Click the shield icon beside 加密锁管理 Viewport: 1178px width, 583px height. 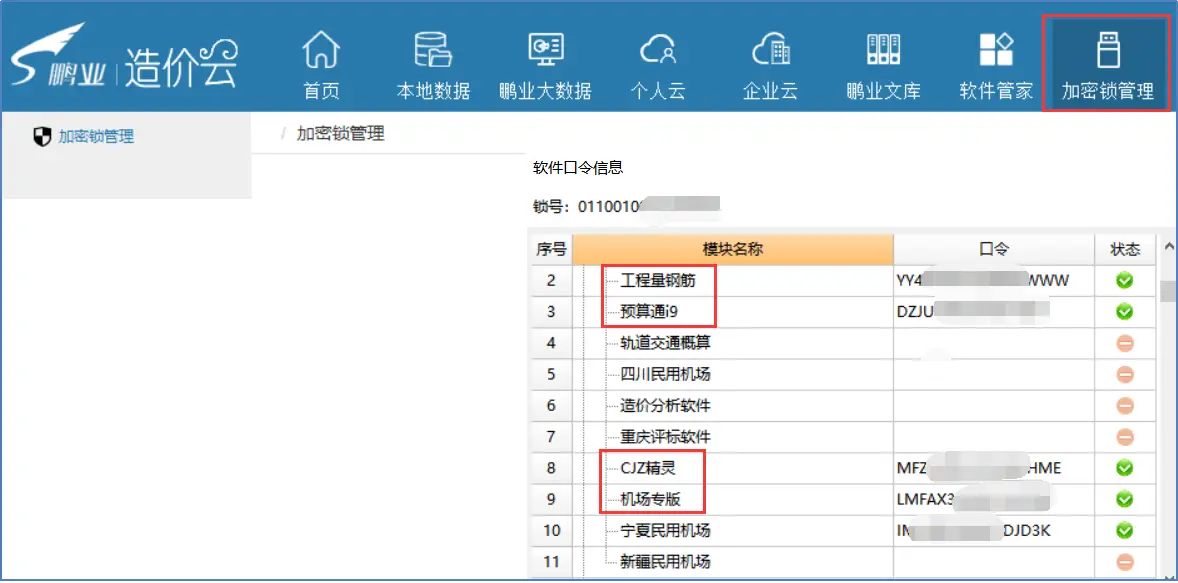[x=43, y=136]
